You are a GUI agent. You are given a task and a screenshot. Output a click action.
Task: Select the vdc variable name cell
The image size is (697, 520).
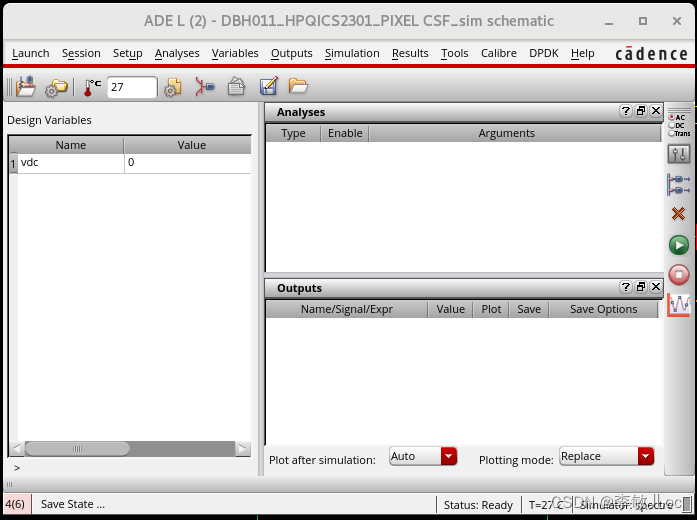71,163
